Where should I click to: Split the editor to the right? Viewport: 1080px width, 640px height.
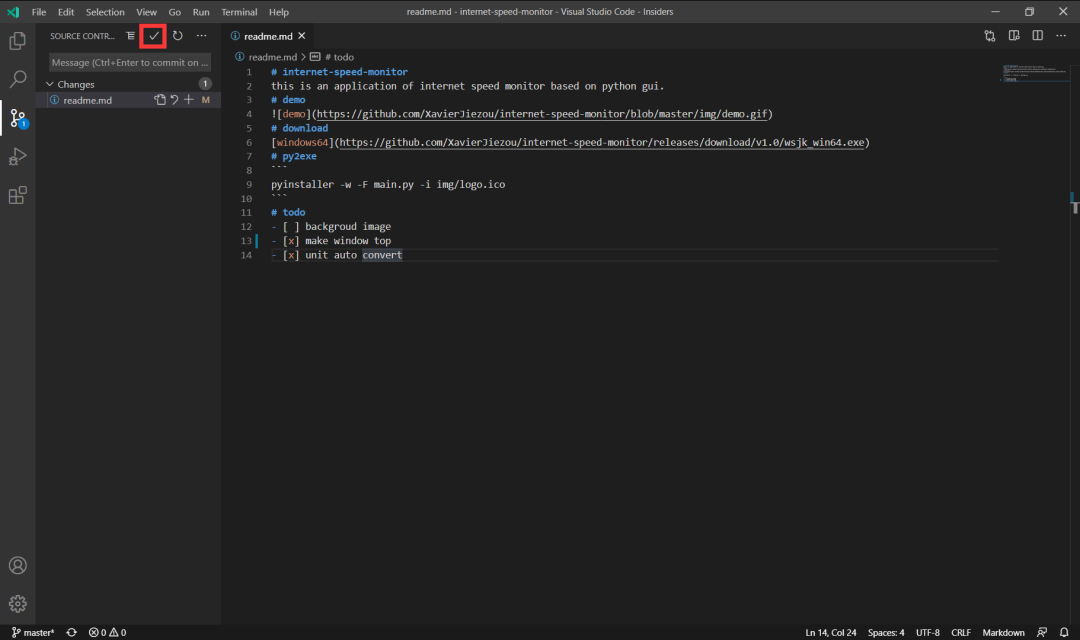coord(1037,36)
